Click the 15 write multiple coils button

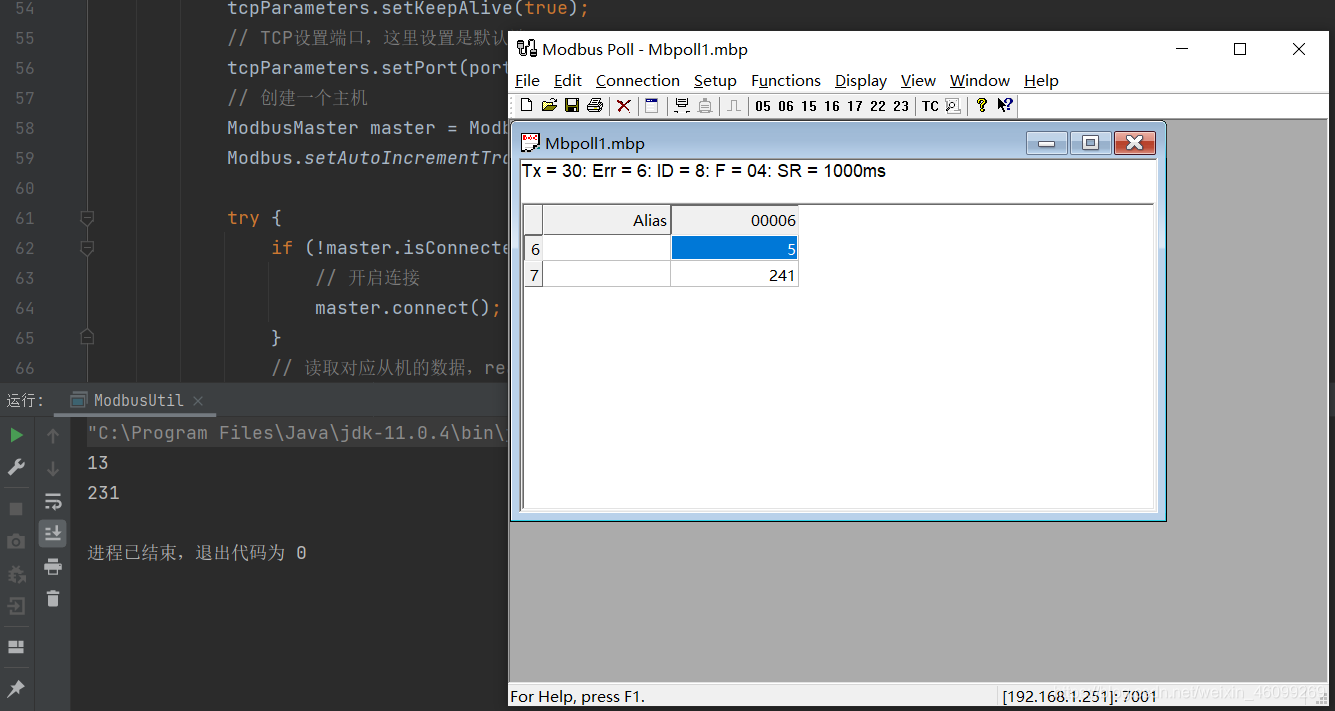click(809, 106)
